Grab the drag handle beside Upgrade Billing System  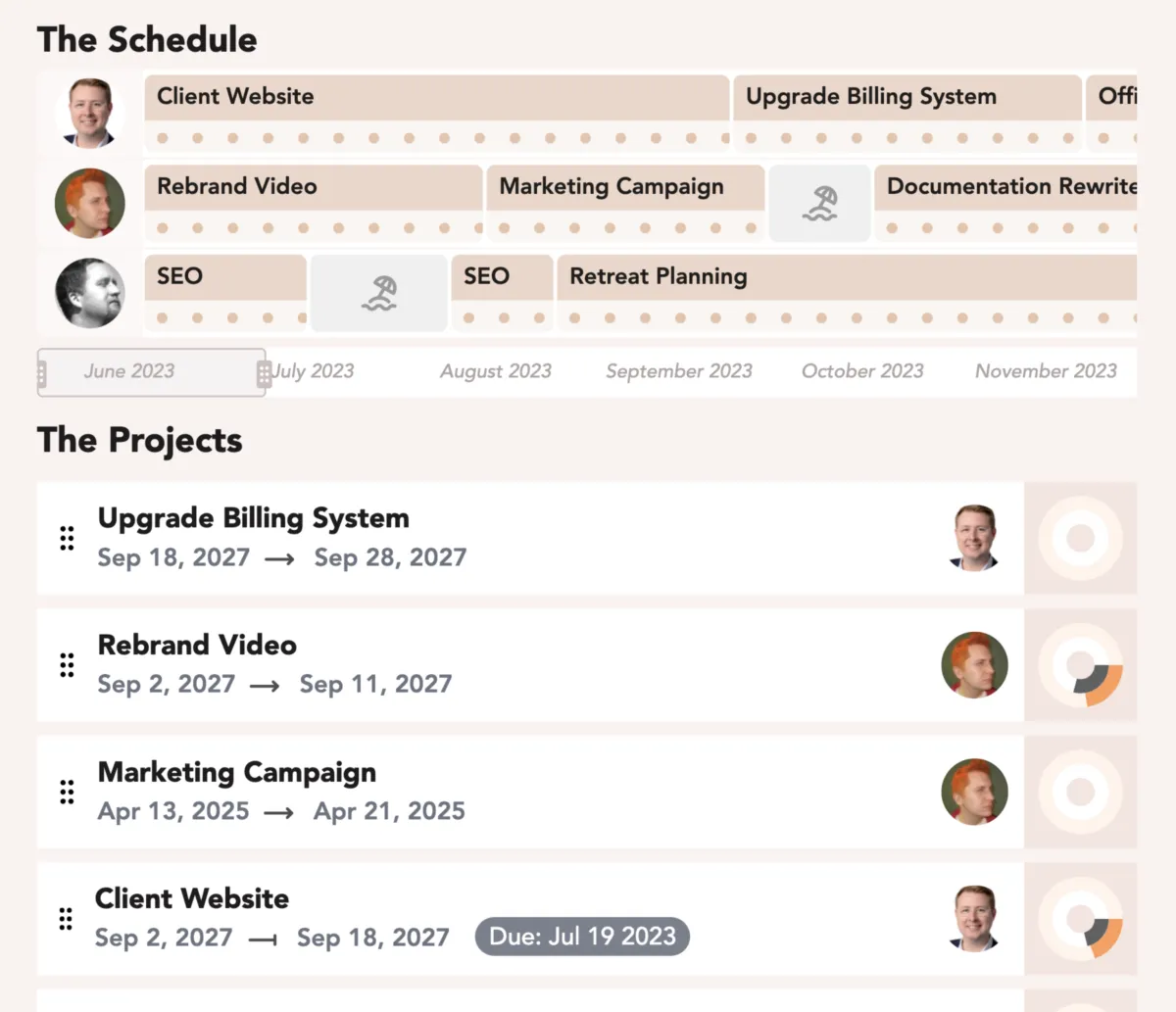coord(67,538)
